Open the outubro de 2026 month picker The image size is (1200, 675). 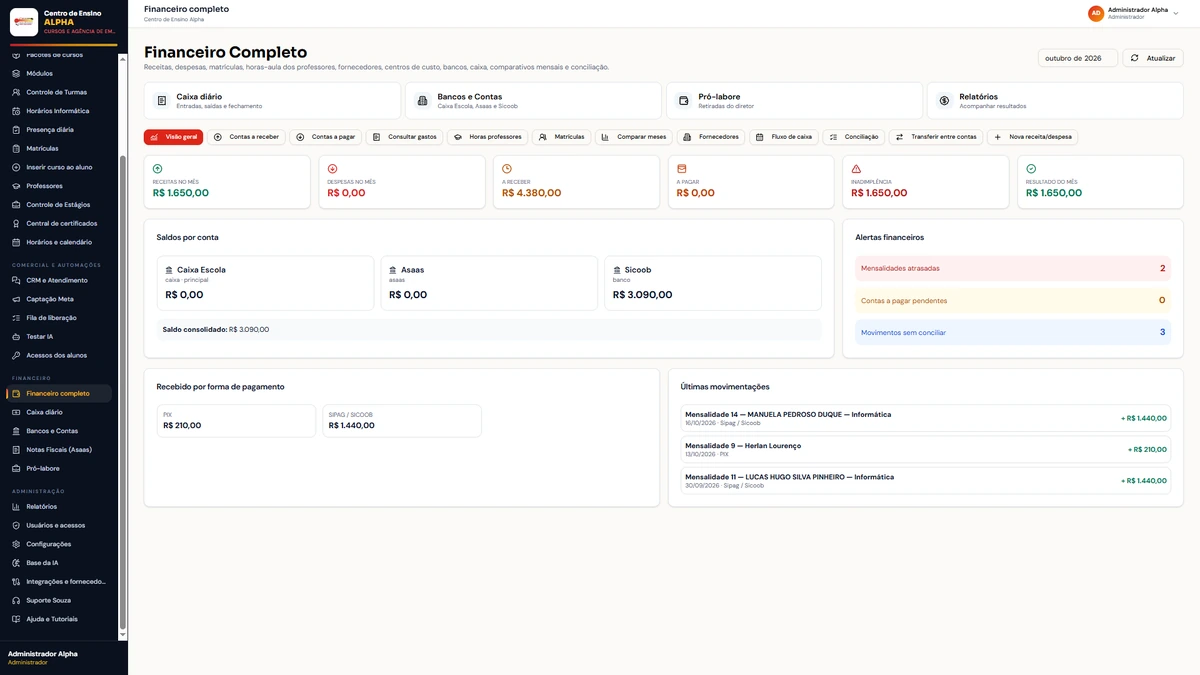pyautogui.click(x=1078, y=58)
